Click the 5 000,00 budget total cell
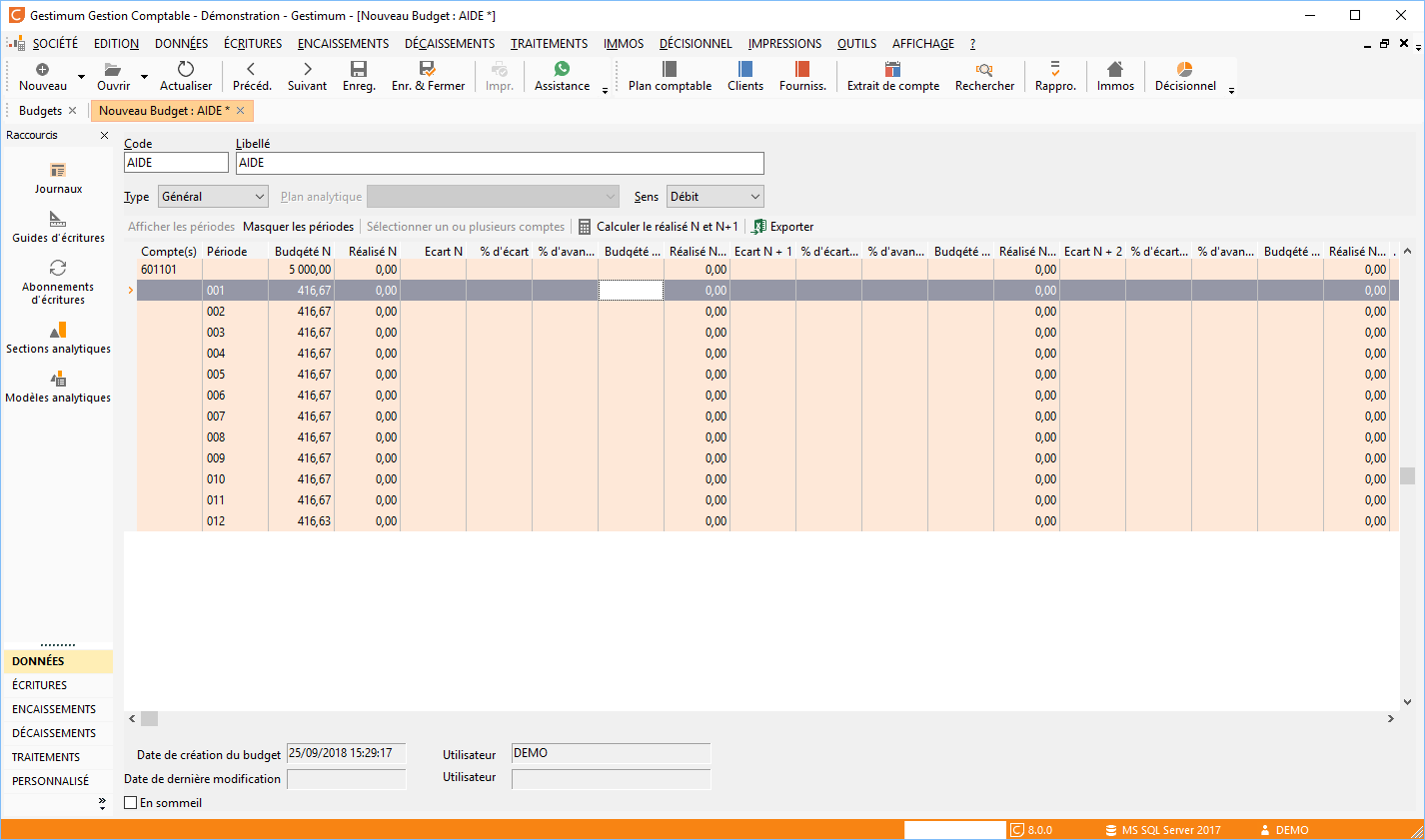The height and width of the screenshot is (840, 1425). coord(301,270)
